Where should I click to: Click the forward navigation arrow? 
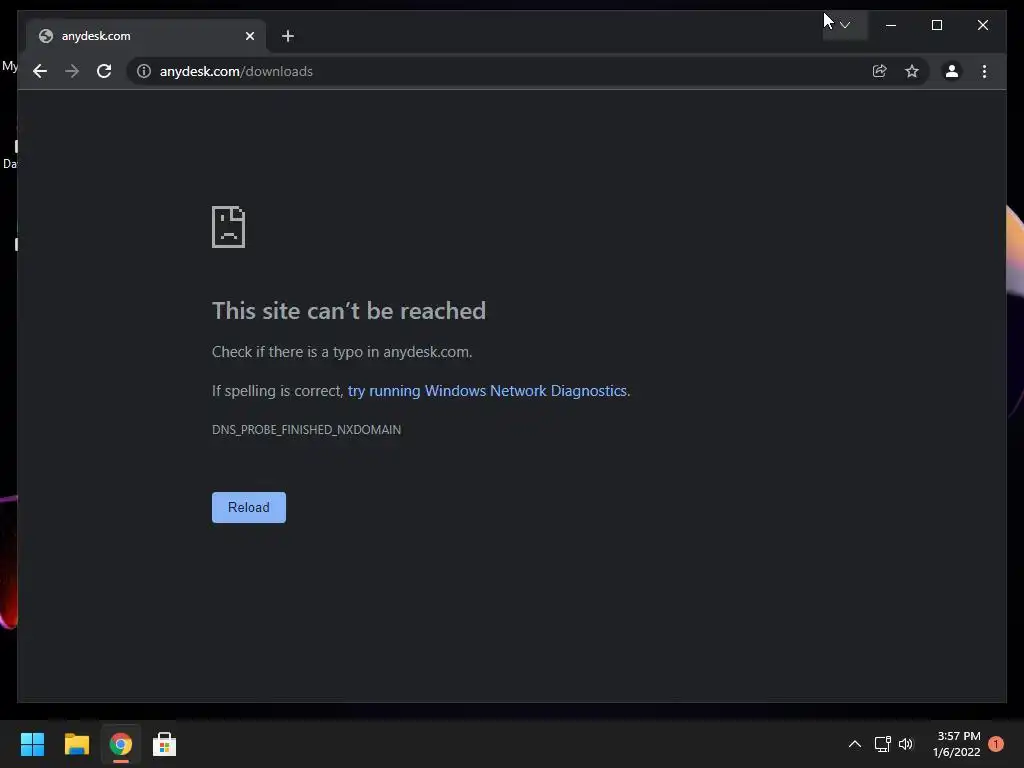coord(72,71)
